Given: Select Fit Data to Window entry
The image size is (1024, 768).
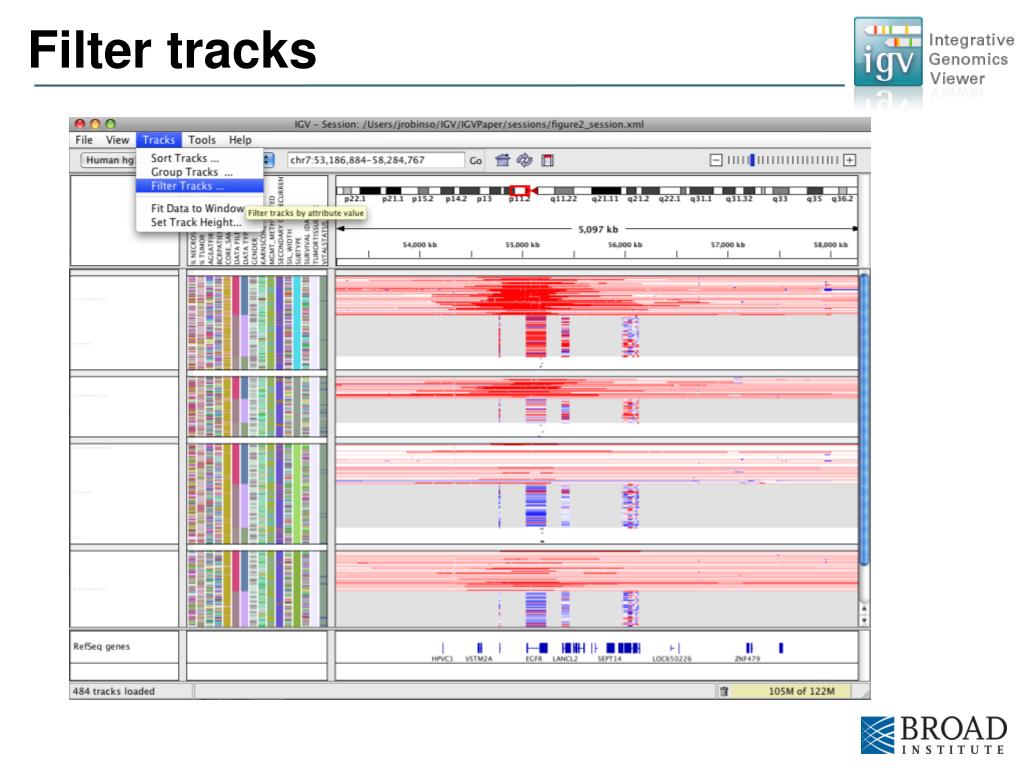Looking at the screenshot, I should tap(197, 208).
